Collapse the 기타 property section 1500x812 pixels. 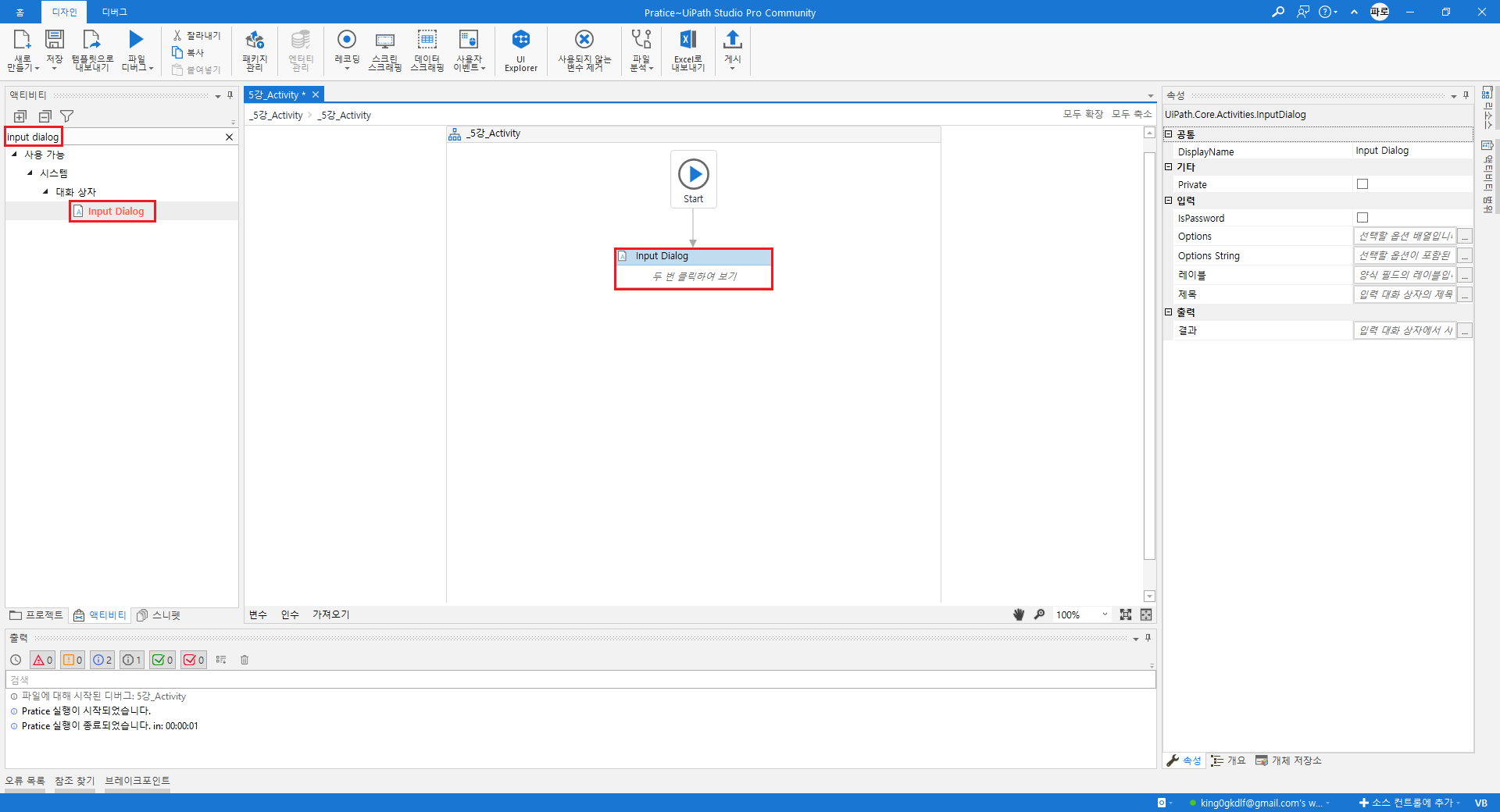tap(1169, 166)
